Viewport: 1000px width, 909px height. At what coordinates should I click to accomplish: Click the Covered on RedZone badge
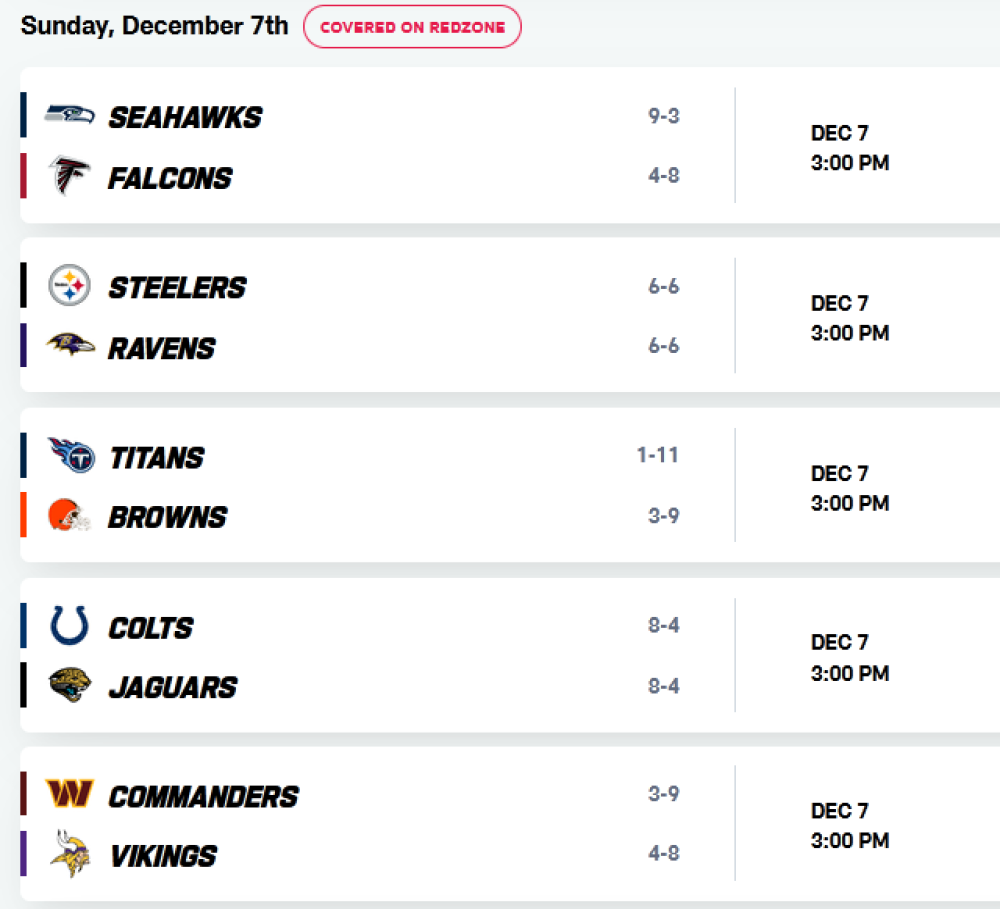pyautogui.click(x=412, y=27)
